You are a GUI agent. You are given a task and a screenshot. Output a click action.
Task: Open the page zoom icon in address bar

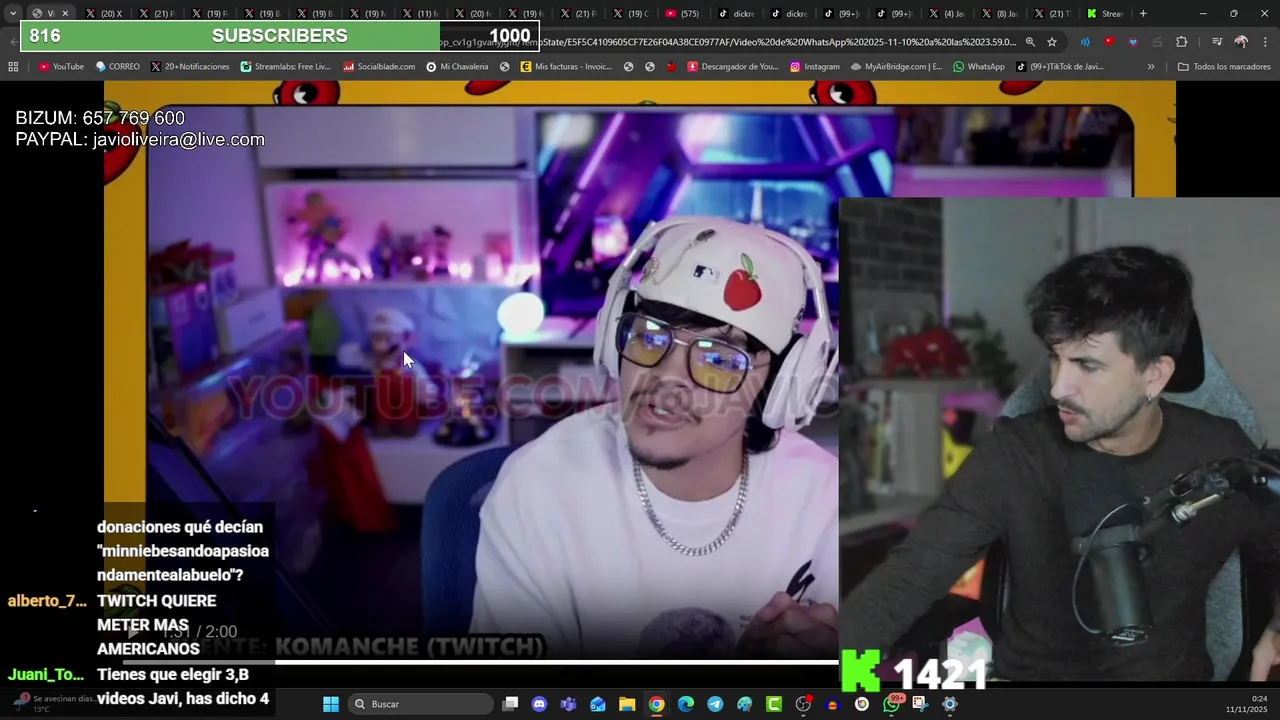coord(1030,42)
